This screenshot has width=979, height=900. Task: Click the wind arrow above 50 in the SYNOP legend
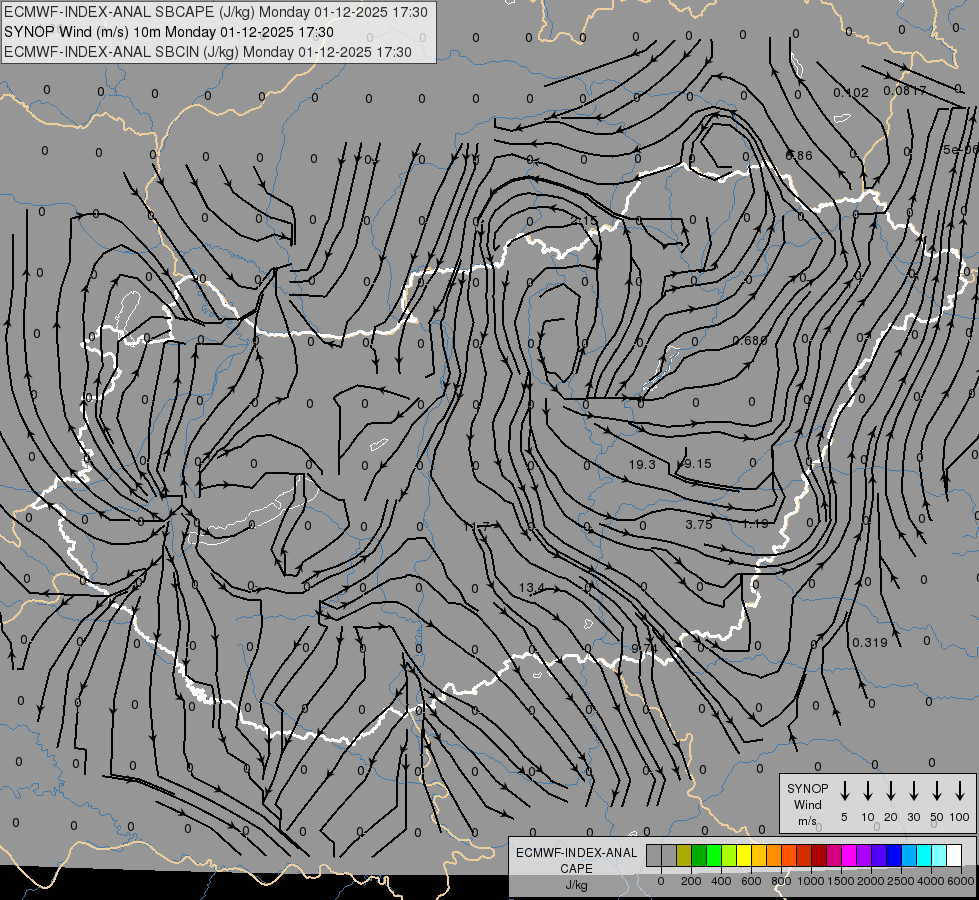click(937, 790)
